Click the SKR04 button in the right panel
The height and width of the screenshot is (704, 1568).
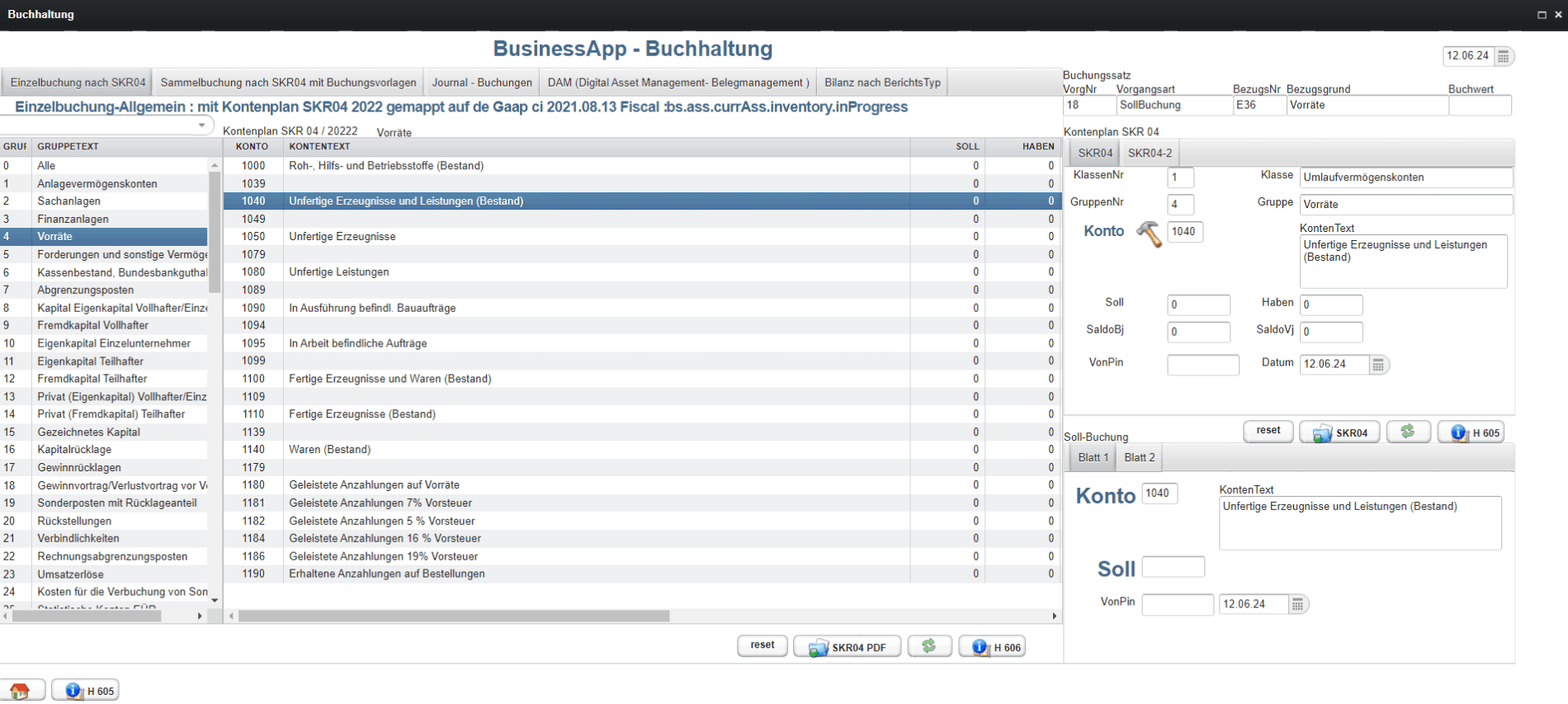pyautogui.click(x=1340, y=432)
